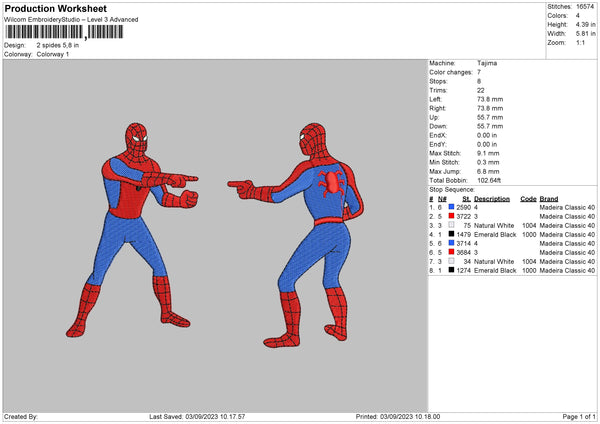Screen dimensions: 600x424
Task: Click the Left value 73.8 mm
Action: [490, 99]
